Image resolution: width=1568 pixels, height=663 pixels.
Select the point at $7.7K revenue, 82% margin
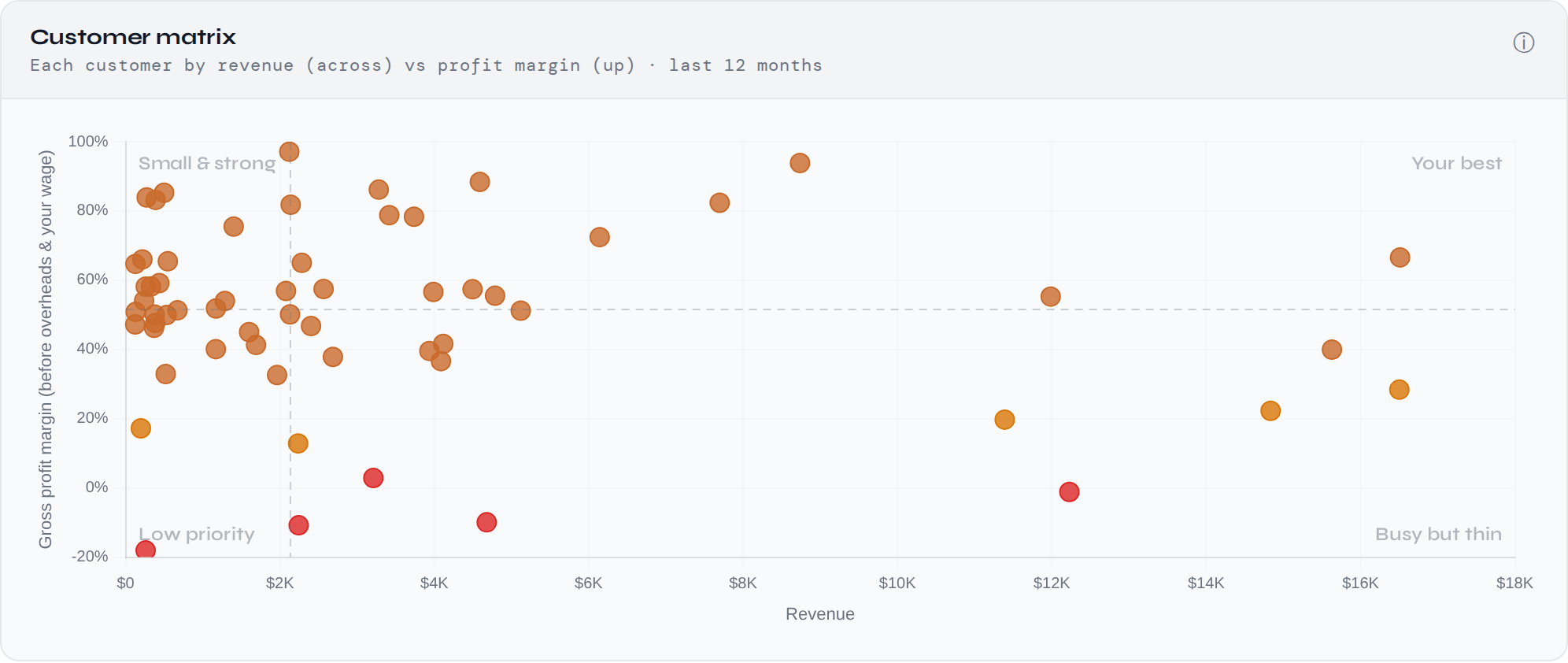719,203
